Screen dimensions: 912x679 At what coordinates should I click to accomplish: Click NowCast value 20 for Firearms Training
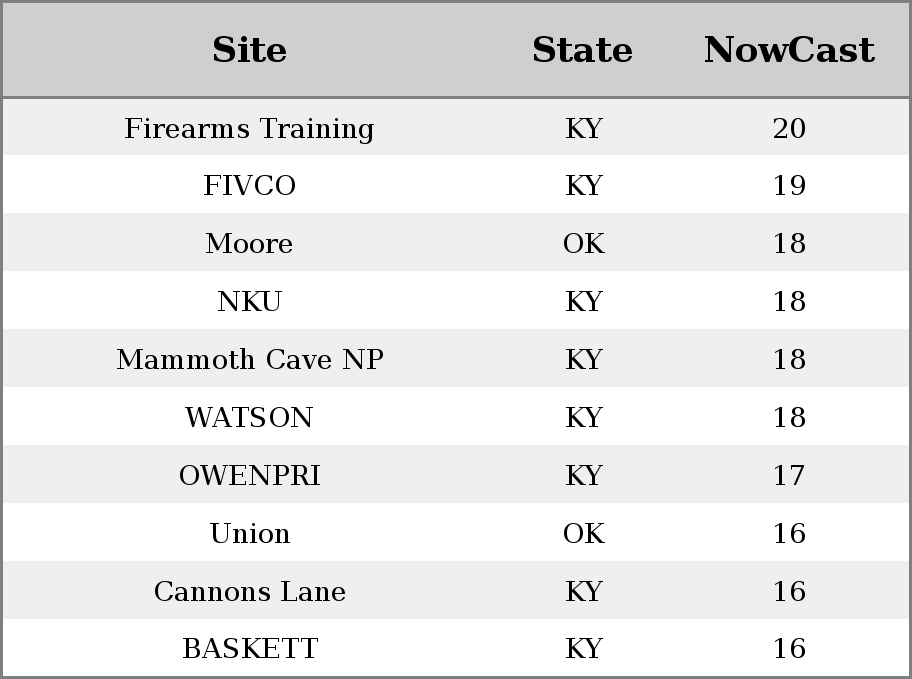pos(789,128)
